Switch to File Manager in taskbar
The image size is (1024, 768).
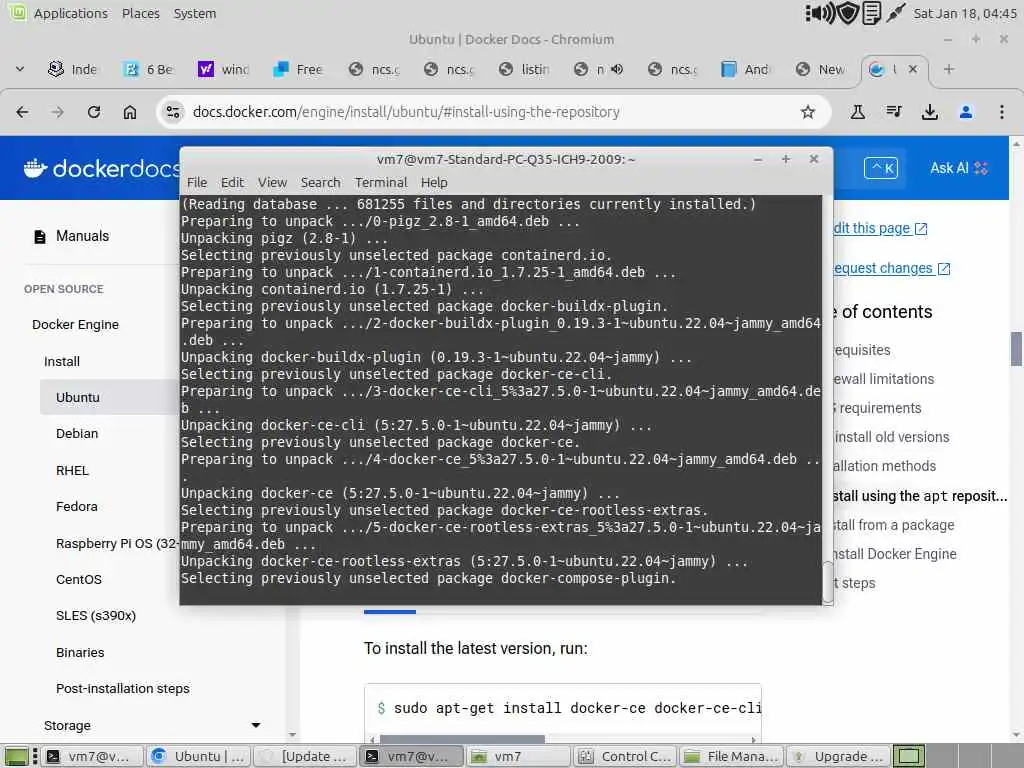[x=731, y=756]
